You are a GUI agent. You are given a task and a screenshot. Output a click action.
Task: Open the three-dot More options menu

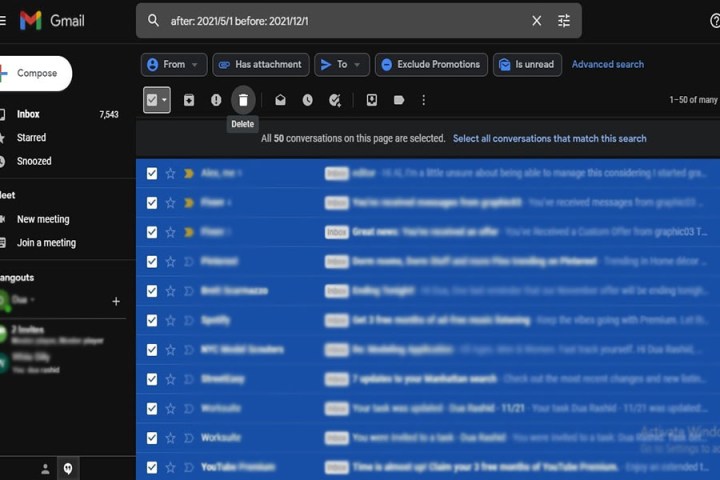coord(424,100)
